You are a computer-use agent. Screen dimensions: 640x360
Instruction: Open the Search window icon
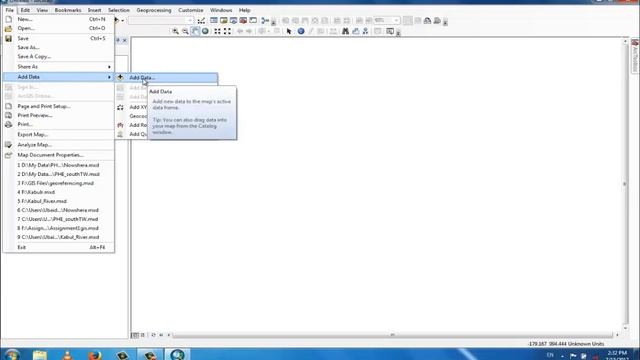233,20
